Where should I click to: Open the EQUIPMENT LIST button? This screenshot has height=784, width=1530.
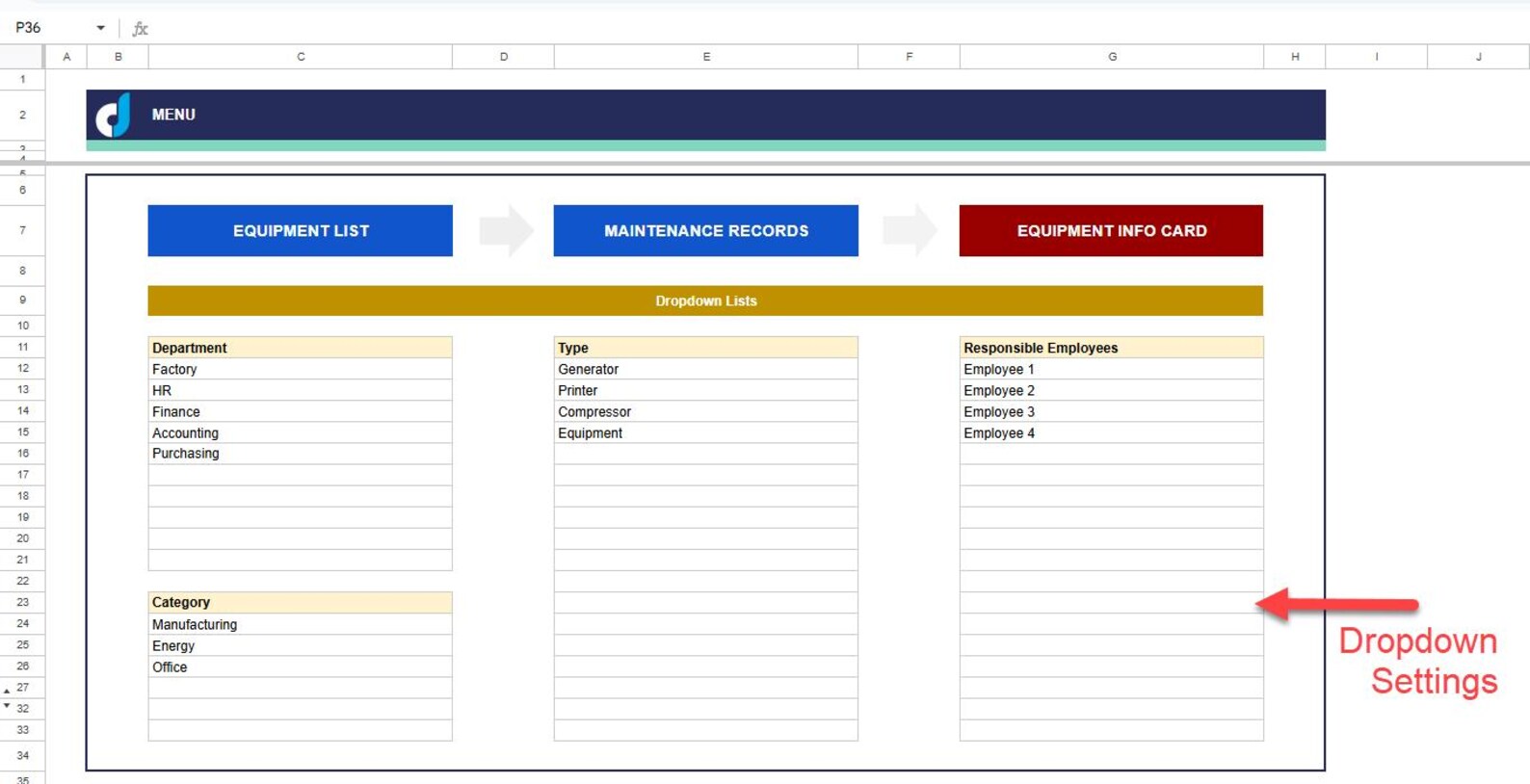pyautogui.click(x=301, y=230)
